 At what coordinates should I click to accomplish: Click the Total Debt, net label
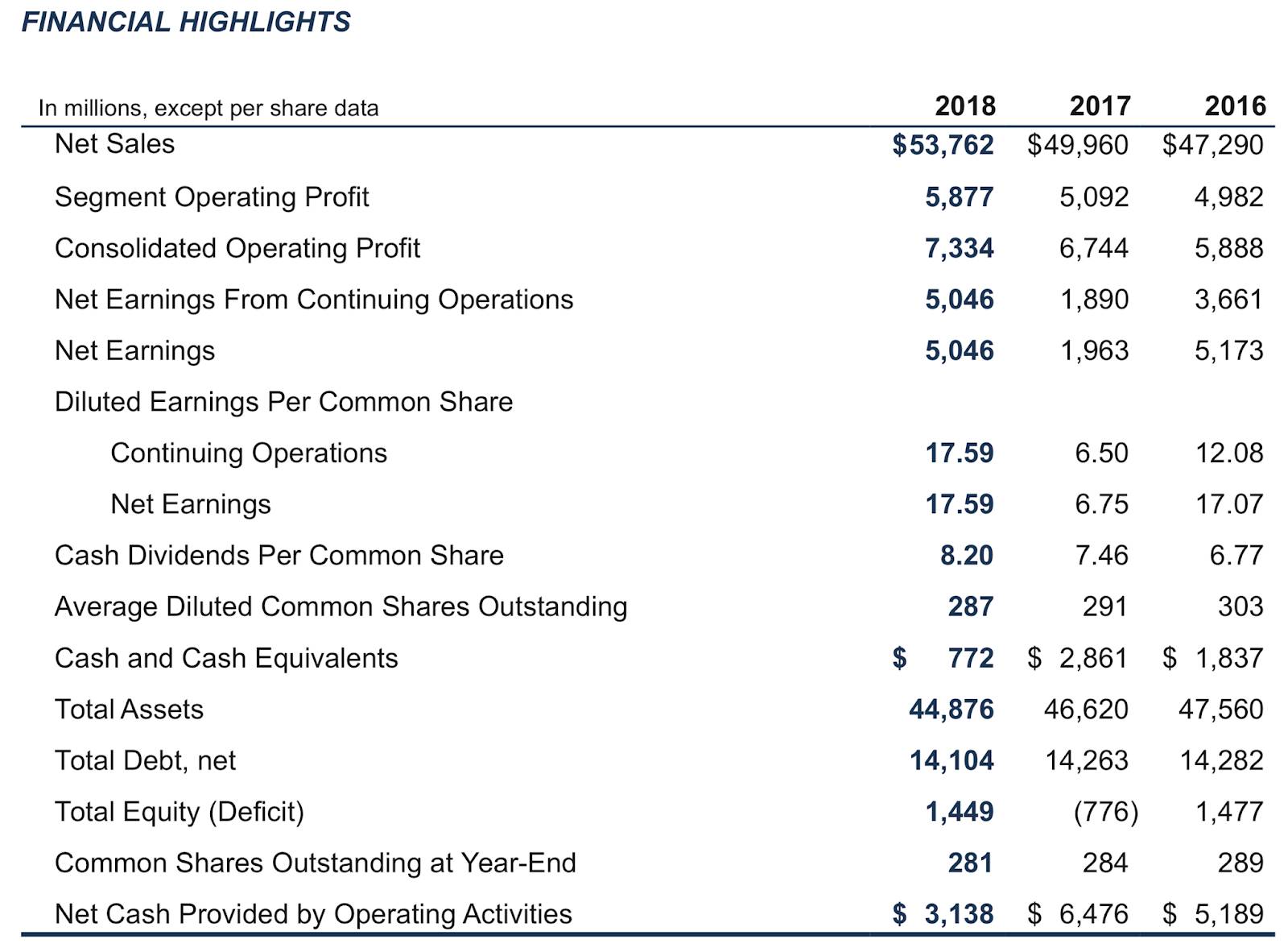click(x=145, y=761)
